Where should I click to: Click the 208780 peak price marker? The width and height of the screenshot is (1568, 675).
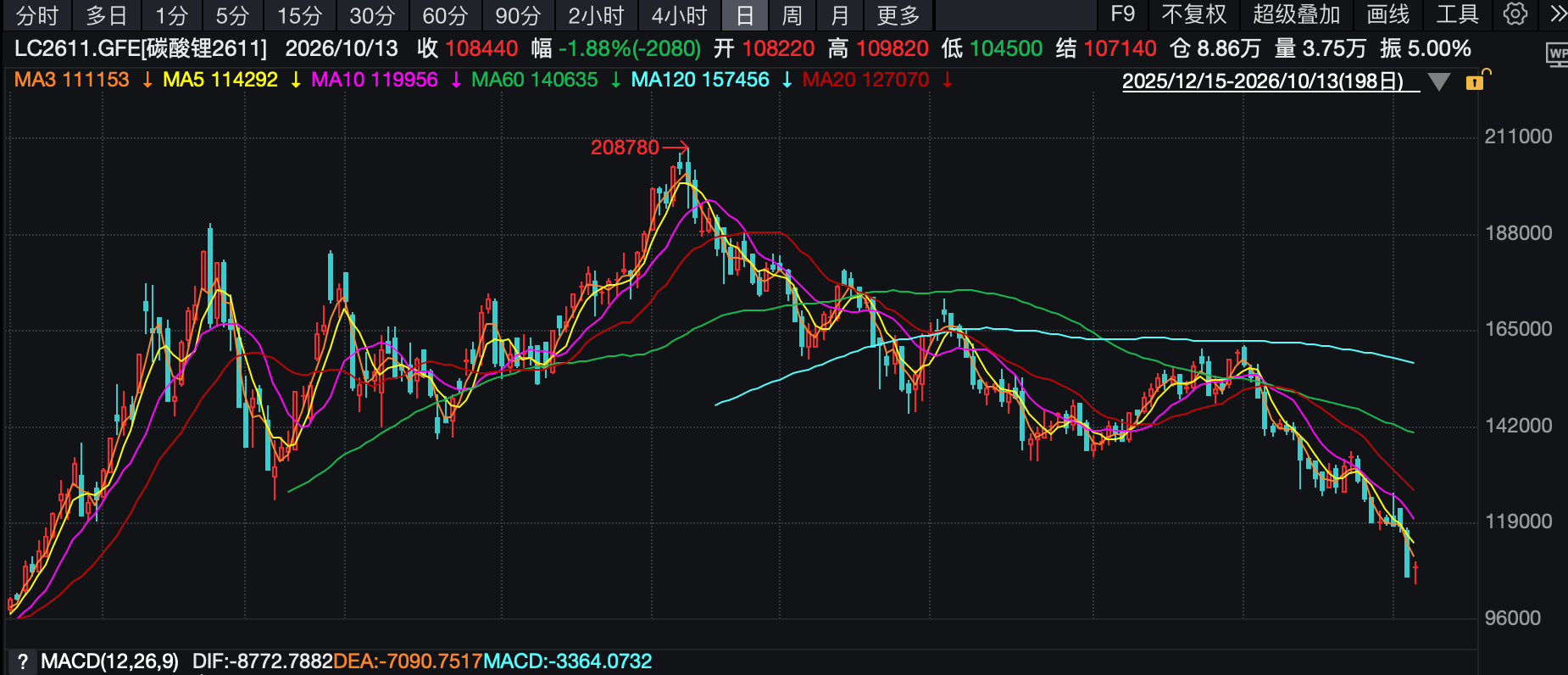pos(625,148)
